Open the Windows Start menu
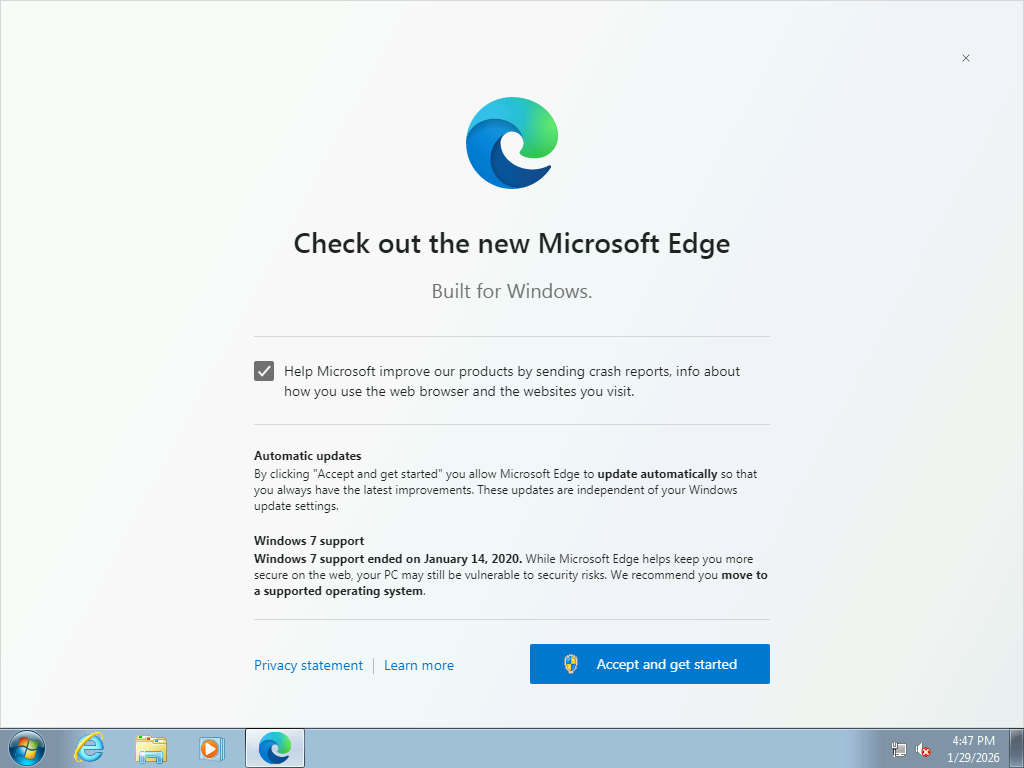Viewport: 1024px width, 768px height. pos(27,748)
